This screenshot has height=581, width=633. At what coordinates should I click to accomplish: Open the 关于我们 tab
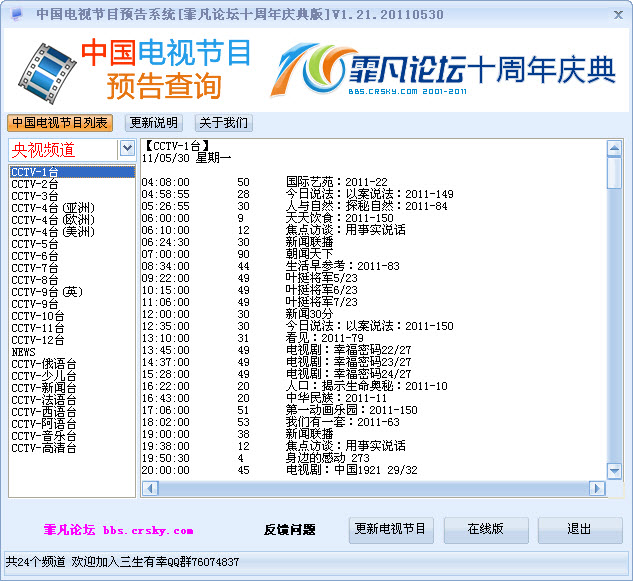click(223, 123)
